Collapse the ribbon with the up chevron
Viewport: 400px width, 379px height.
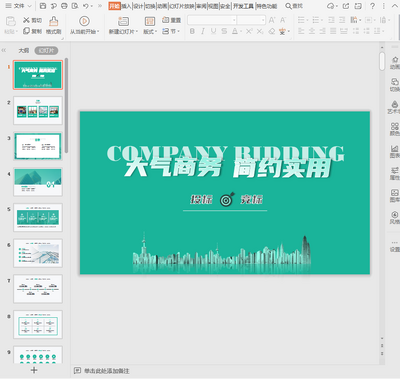394,6
